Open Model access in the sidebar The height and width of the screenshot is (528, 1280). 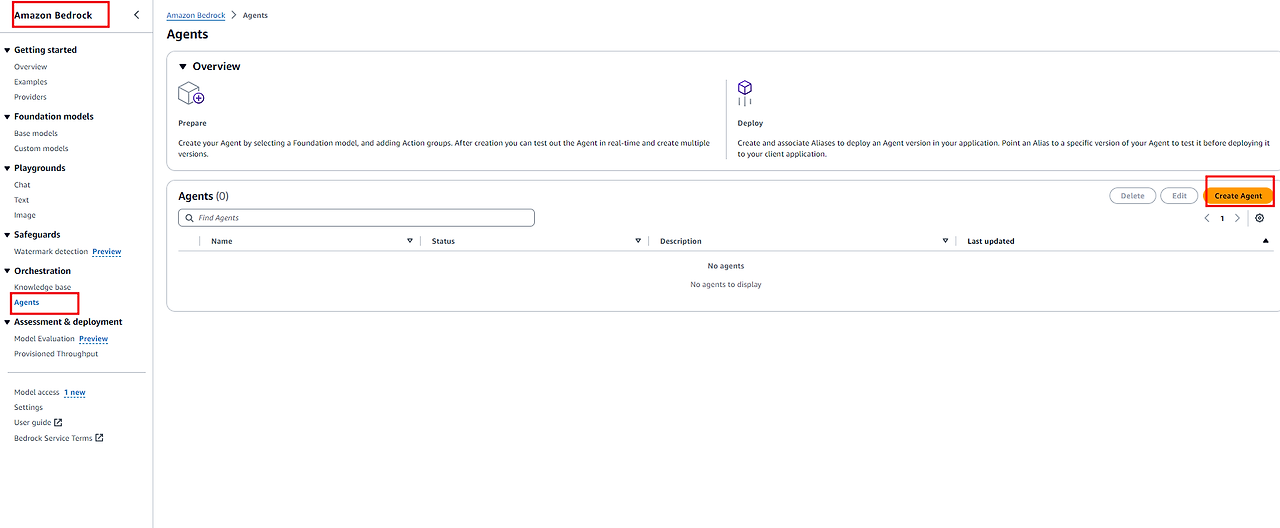point(37,392)
